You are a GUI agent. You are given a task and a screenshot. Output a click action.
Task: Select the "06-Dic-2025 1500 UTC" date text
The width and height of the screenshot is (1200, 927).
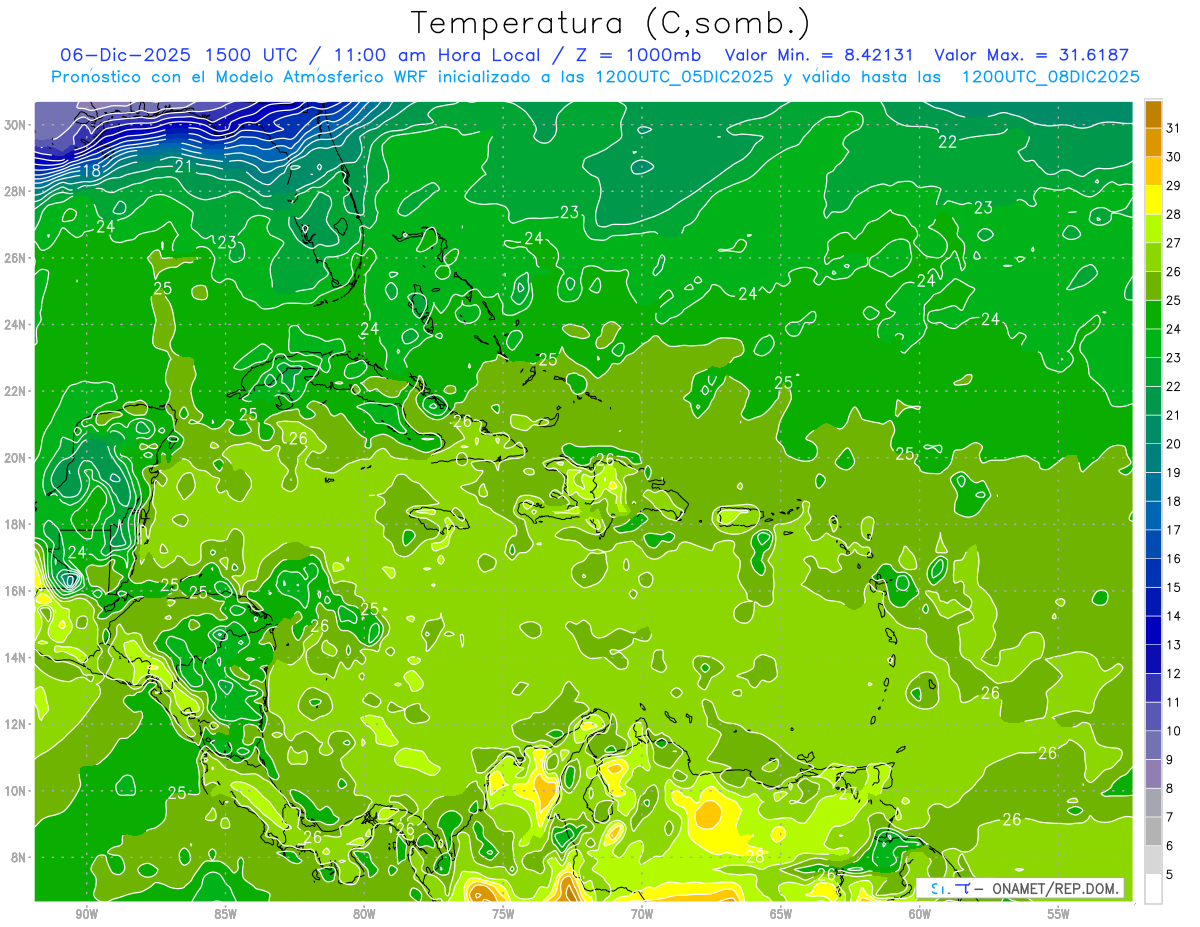179,55
